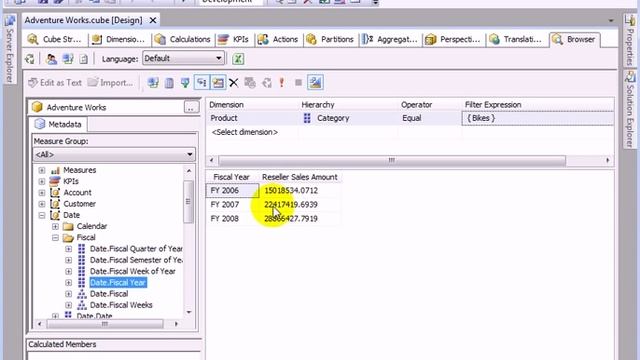Click the red exclamation Execute Query icon
Screen dimensions: 640x360
(282, 82)
